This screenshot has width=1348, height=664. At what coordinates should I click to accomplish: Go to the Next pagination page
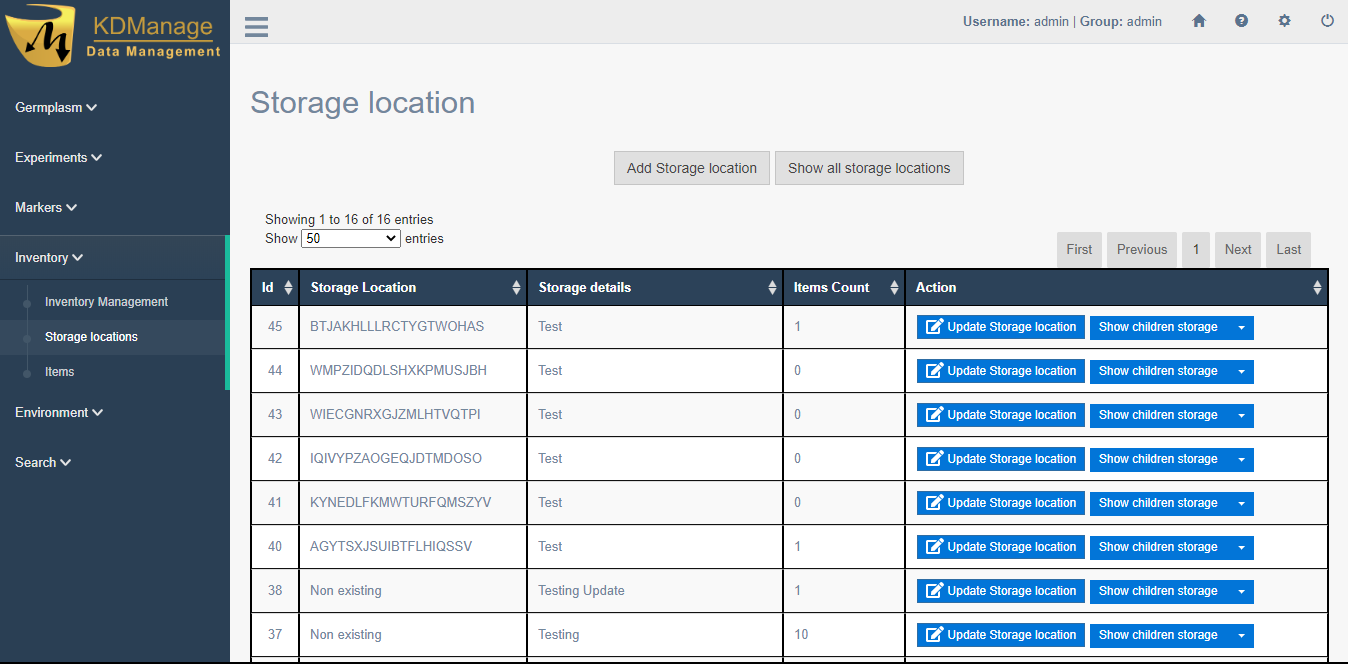[x=1237, y=250]
